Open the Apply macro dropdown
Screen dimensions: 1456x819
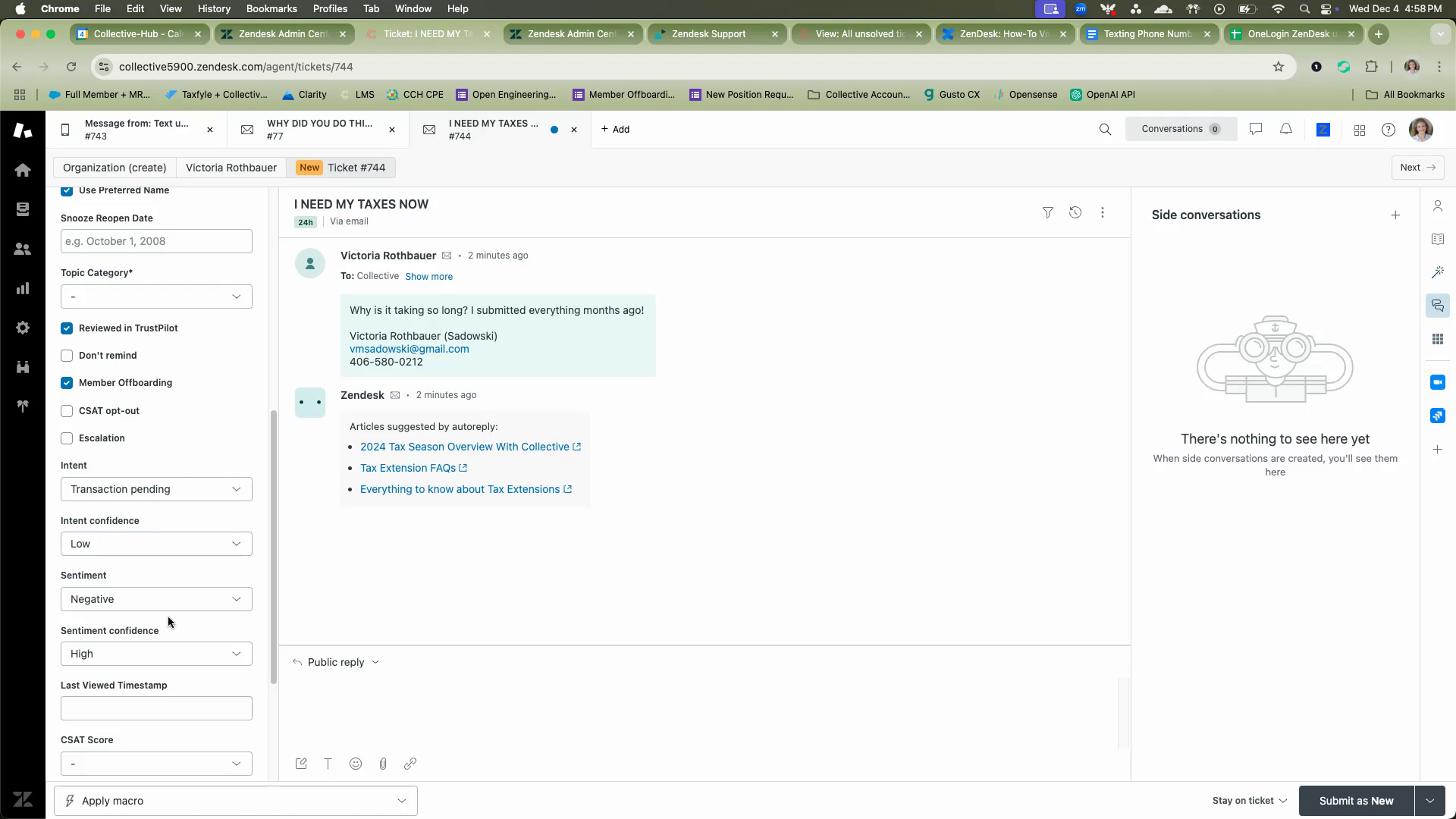(236, 801)
